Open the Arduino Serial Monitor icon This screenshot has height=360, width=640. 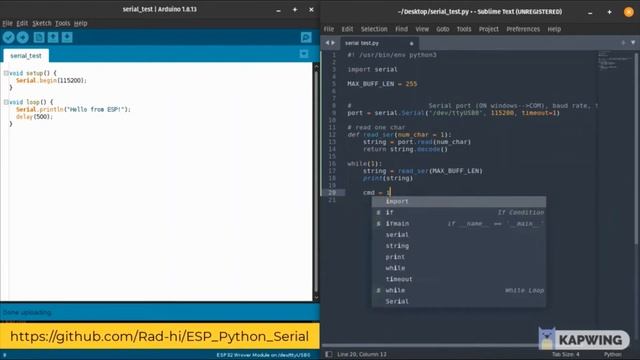306,38
